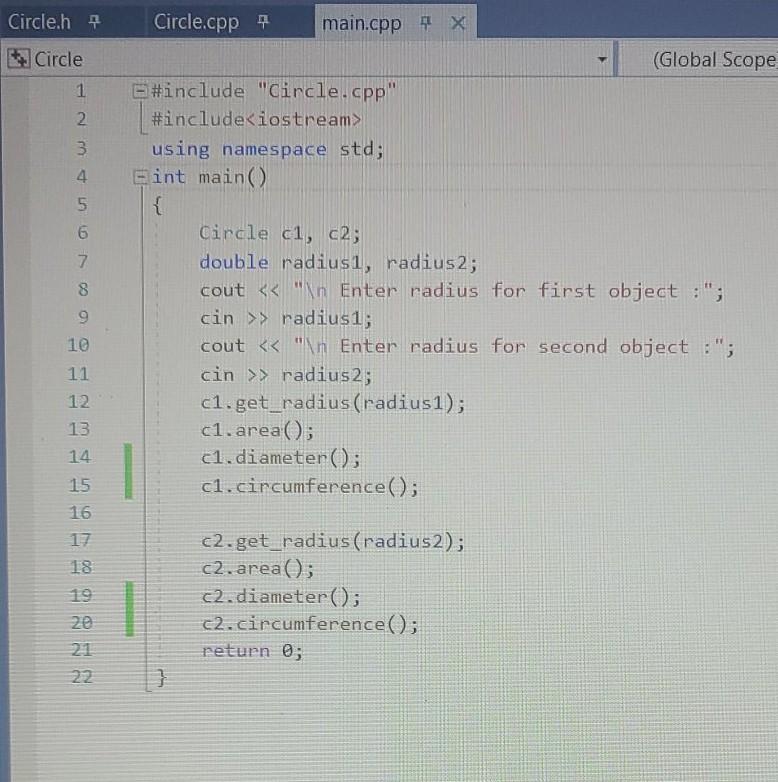Toggle pin on main.cpp tab
This screenshot has width=778, height=782.
pos(425,22)
